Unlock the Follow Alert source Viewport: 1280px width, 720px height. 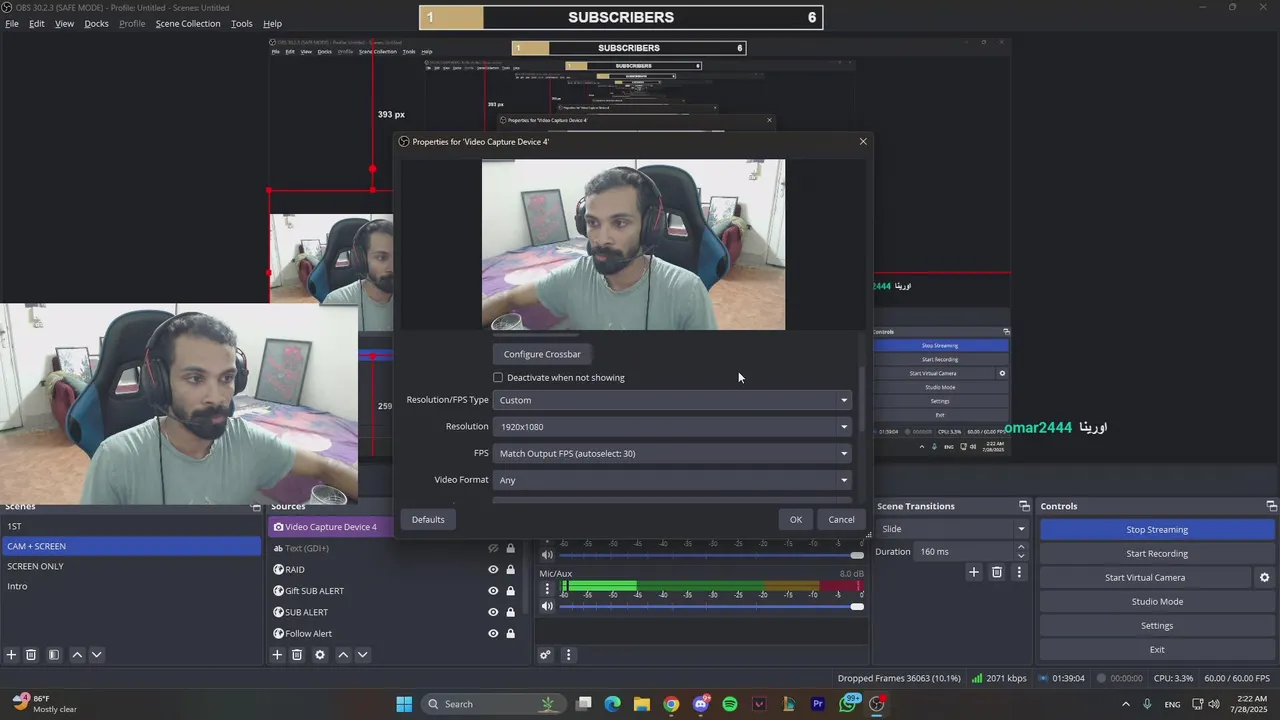510,633
